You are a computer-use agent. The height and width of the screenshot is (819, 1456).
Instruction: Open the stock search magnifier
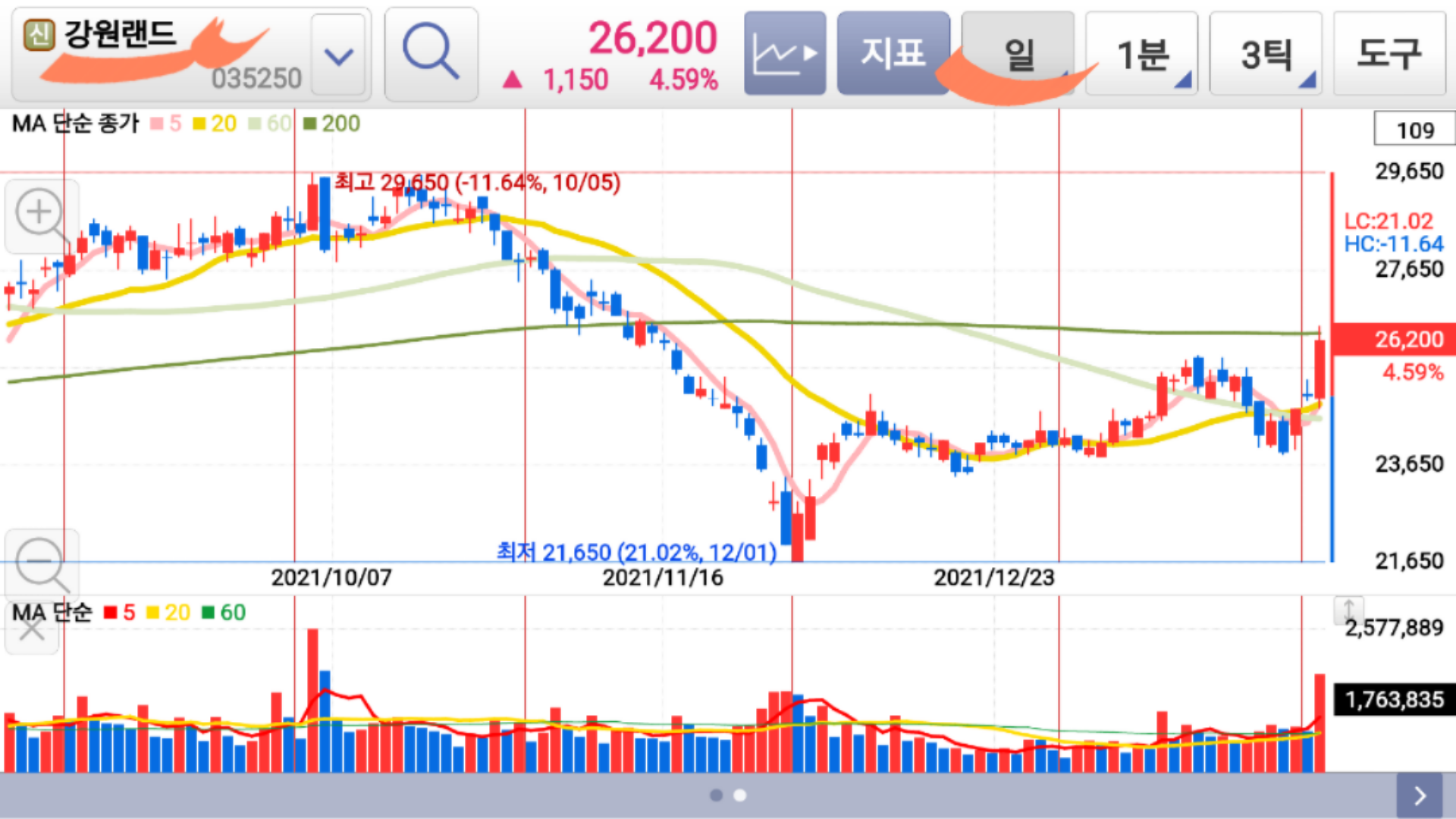(431, 54)
